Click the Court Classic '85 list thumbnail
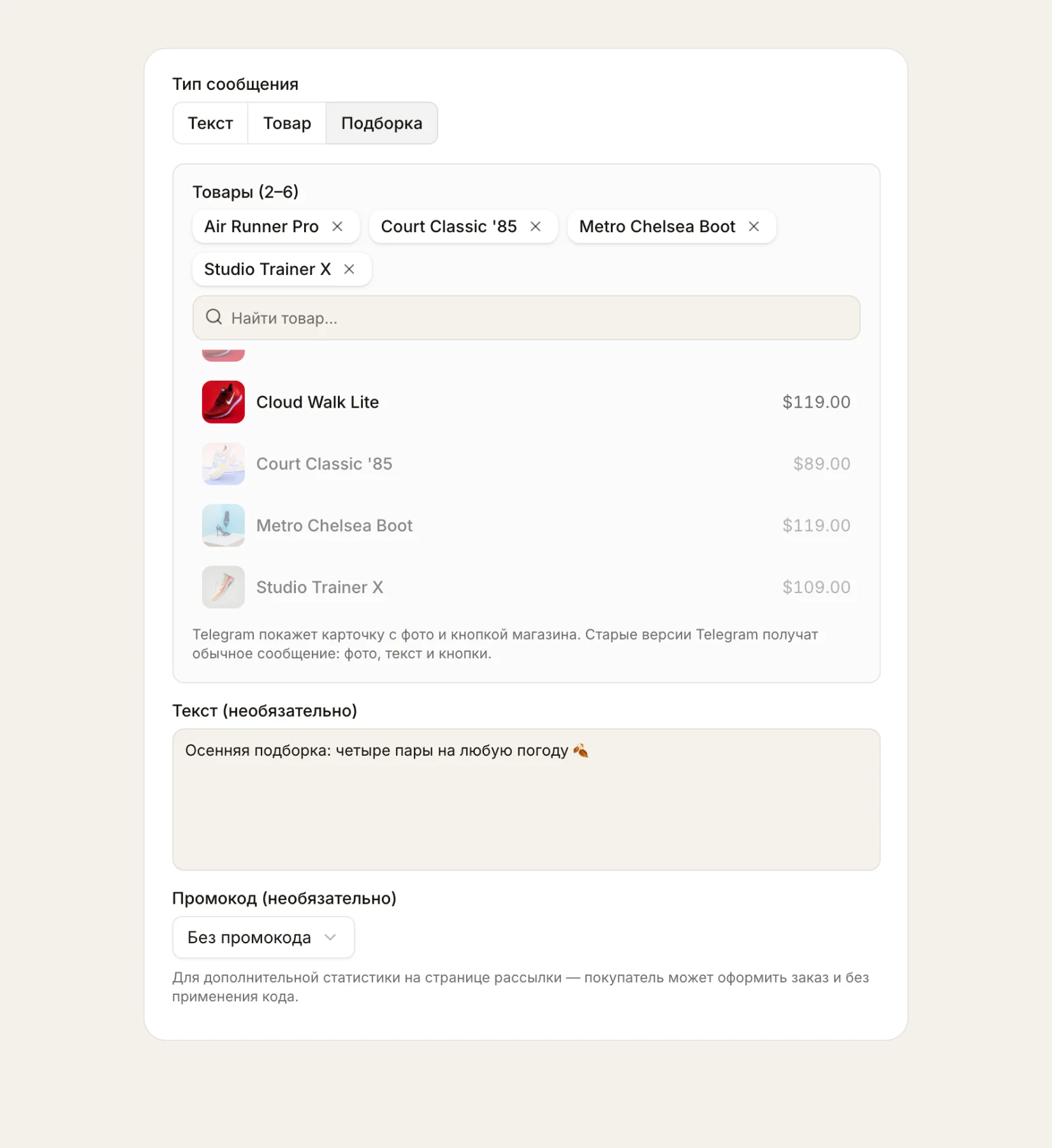 click(223, 464)
